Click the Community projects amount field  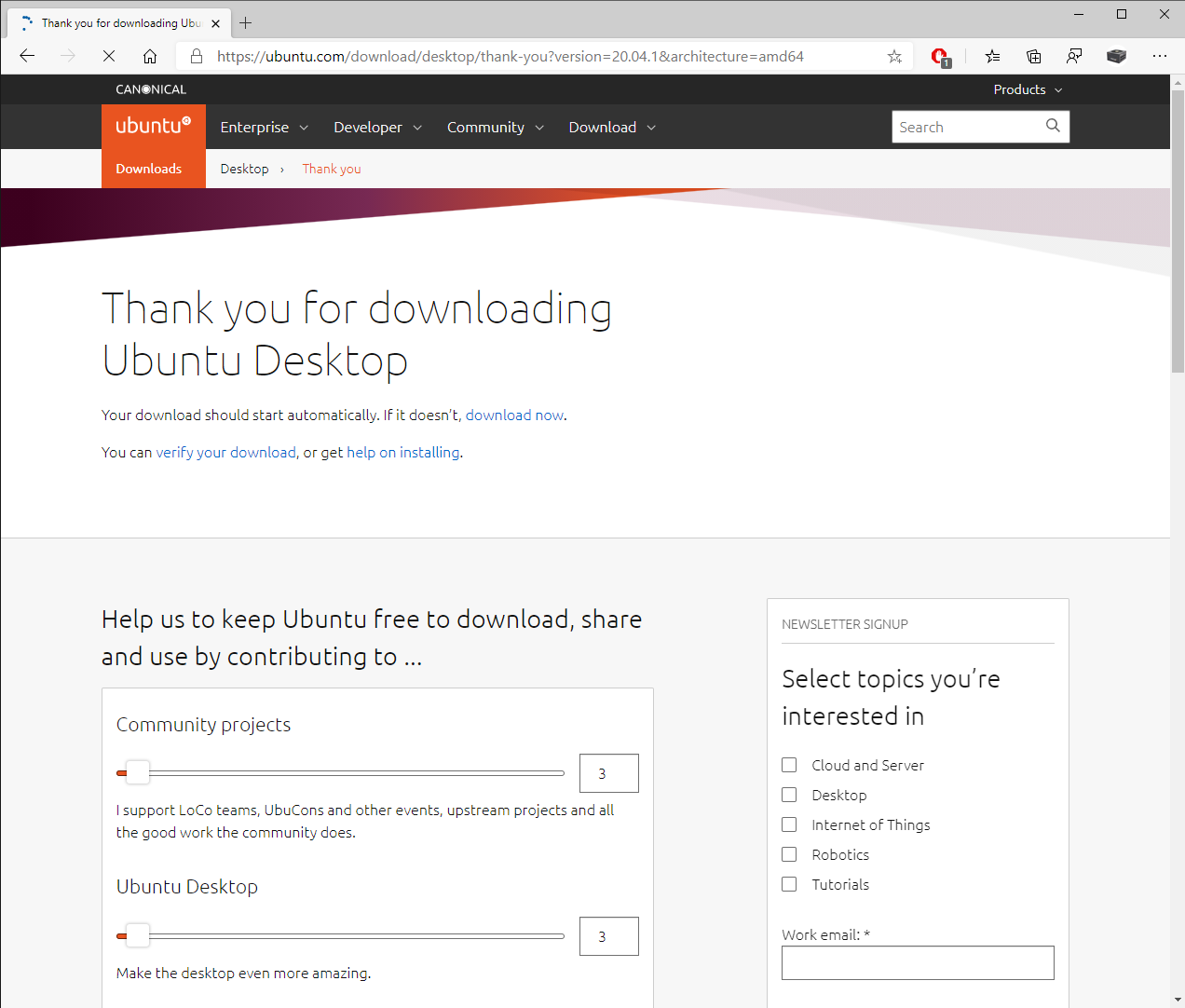click(x=609, y=773)
